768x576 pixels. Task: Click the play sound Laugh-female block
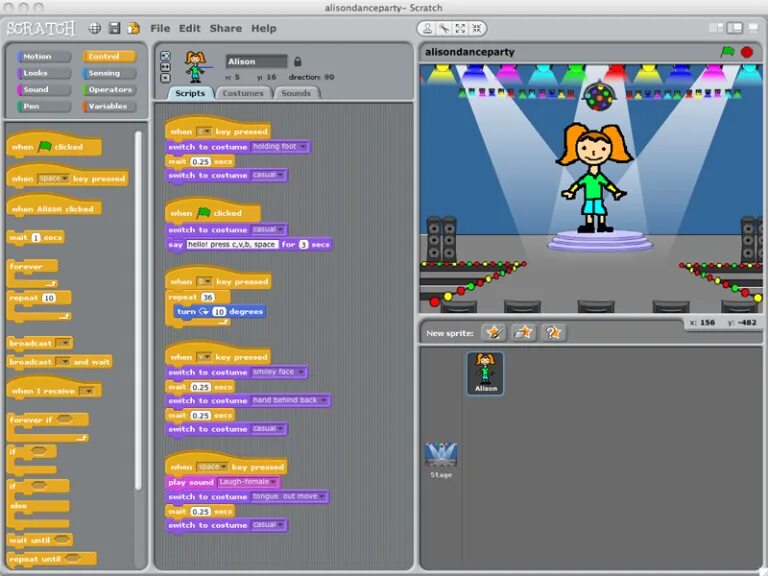pos(223,482)
